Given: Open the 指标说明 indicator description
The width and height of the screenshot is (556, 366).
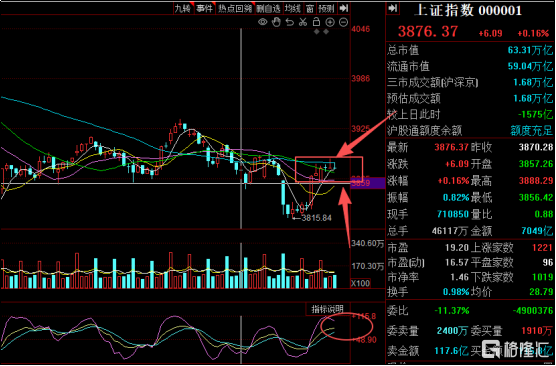Looking at the screenshot, I should [328, 309].
